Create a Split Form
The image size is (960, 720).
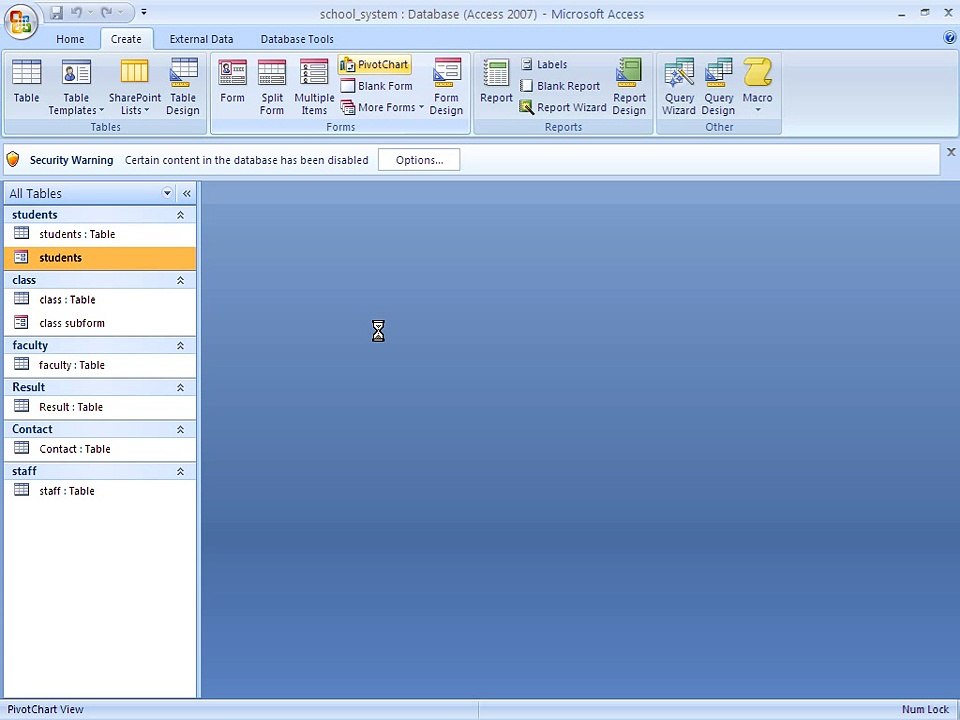271,87
